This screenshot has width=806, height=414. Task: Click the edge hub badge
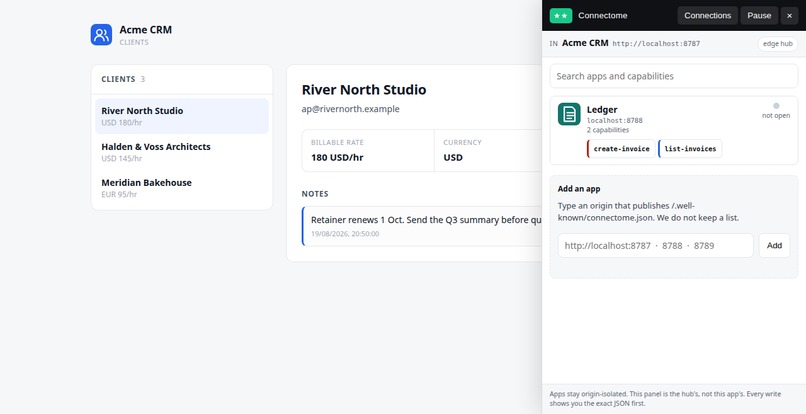[x=777, y=44]
